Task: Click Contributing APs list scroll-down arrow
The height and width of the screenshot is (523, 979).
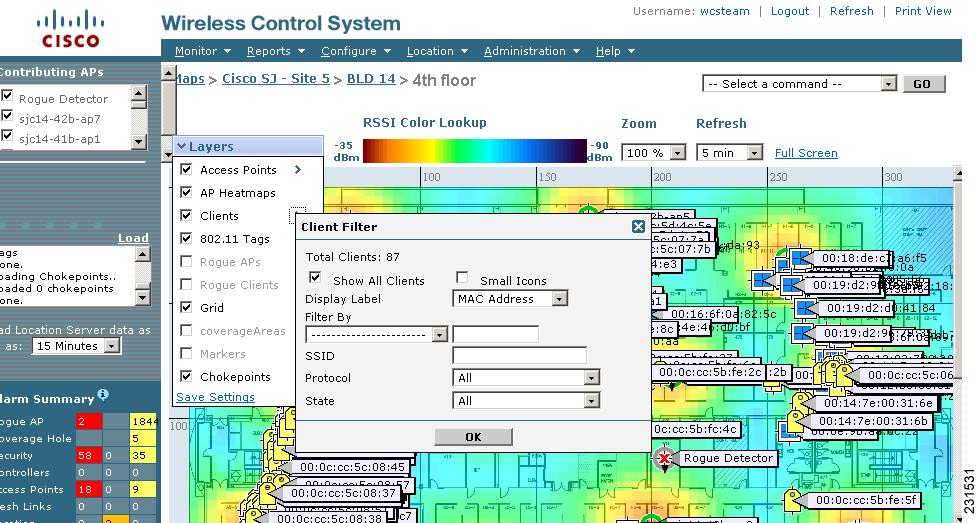Action: pos(139,142)
